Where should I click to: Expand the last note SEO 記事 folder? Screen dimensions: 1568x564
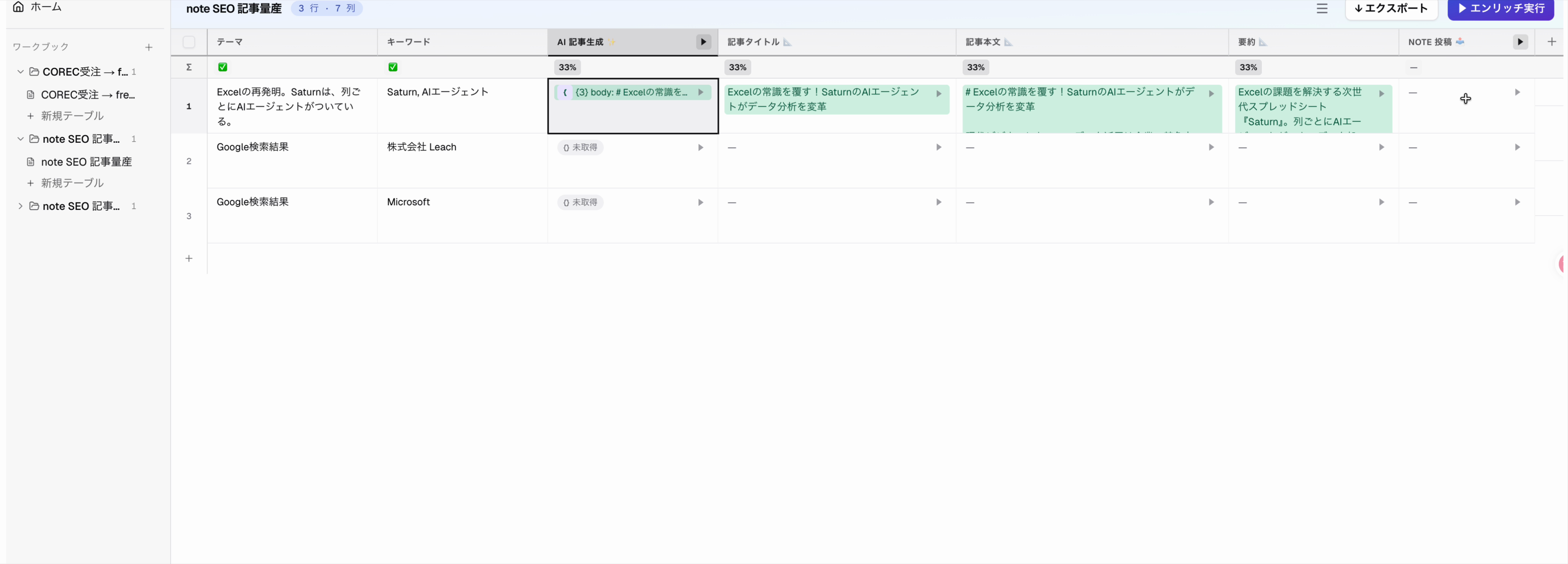[20, 206]
